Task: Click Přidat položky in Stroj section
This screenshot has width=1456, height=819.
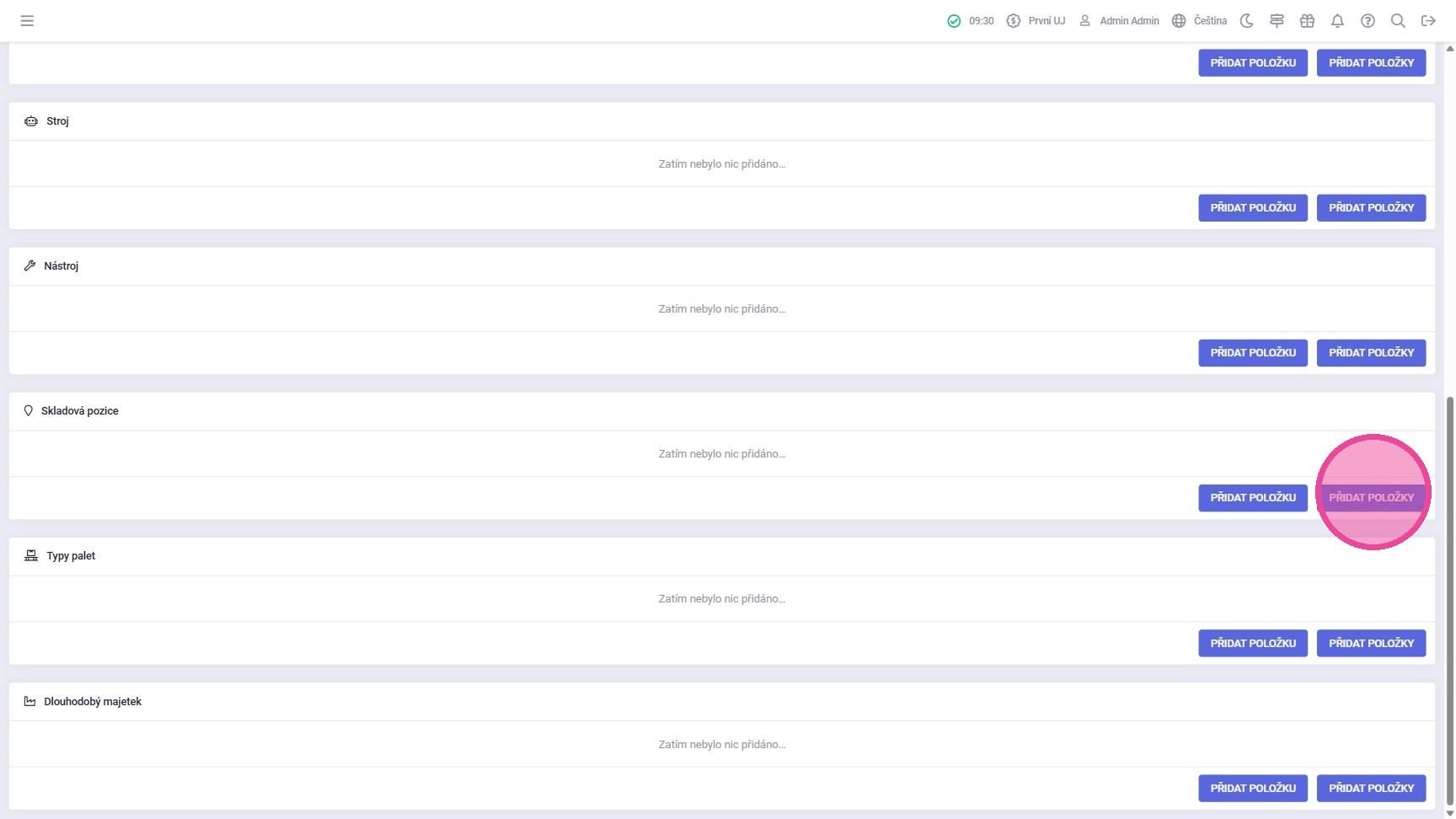Action: point(1371,207)
